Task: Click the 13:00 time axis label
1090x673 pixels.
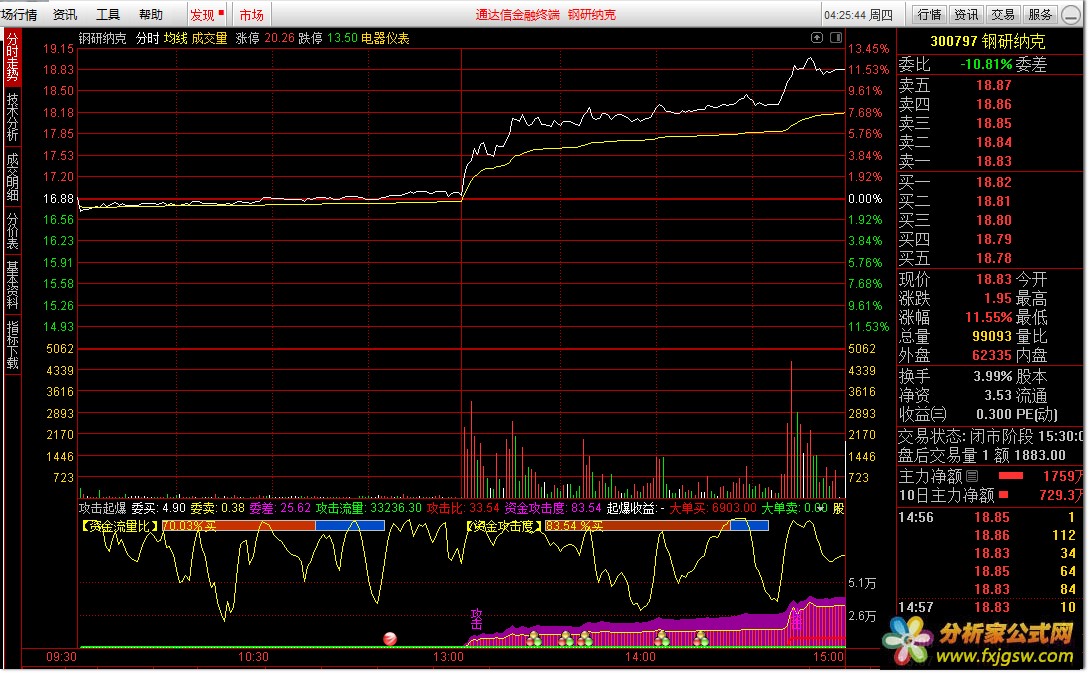Action: tap(448, 657)
